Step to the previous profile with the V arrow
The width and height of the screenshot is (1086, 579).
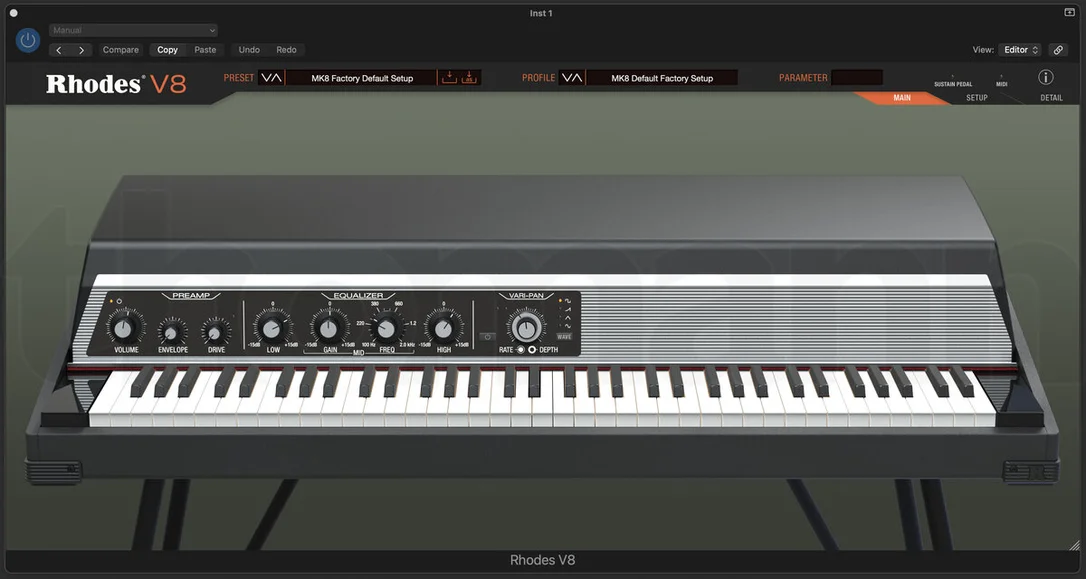566,78
